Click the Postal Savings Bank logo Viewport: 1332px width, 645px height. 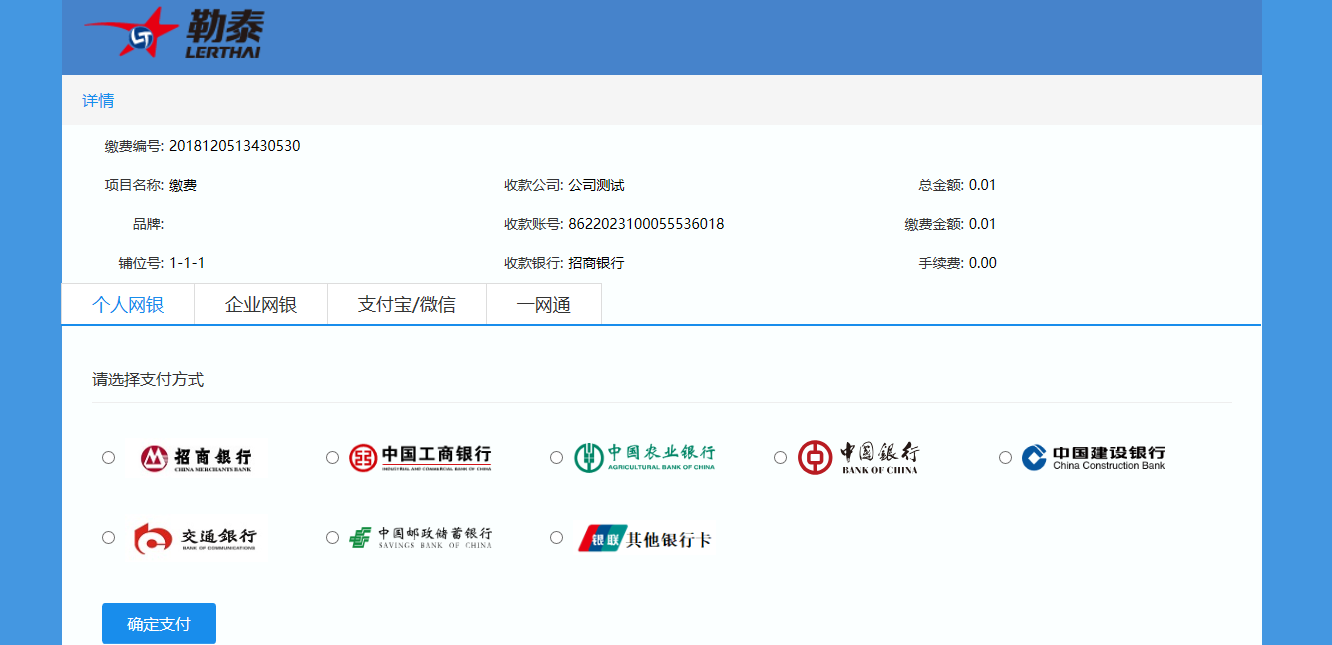420,538
